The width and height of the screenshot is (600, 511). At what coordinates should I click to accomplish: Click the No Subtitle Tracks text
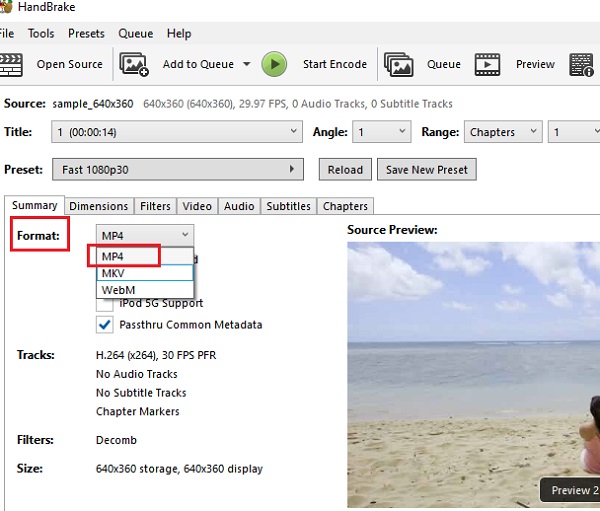pos(141,393)
